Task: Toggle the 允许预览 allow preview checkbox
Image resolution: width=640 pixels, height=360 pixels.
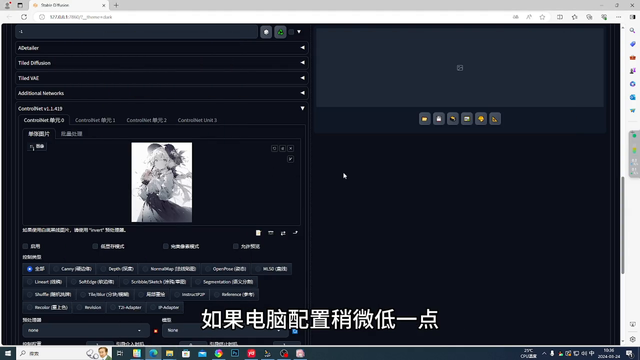Action: 236,246
